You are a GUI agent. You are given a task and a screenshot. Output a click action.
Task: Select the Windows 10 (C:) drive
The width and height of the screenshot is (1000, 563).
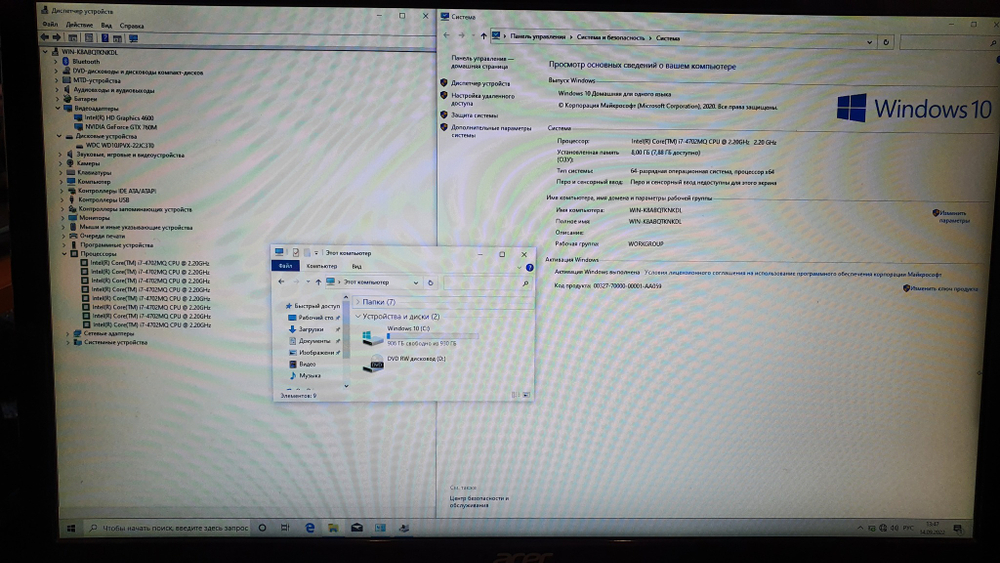click(419, 336)
